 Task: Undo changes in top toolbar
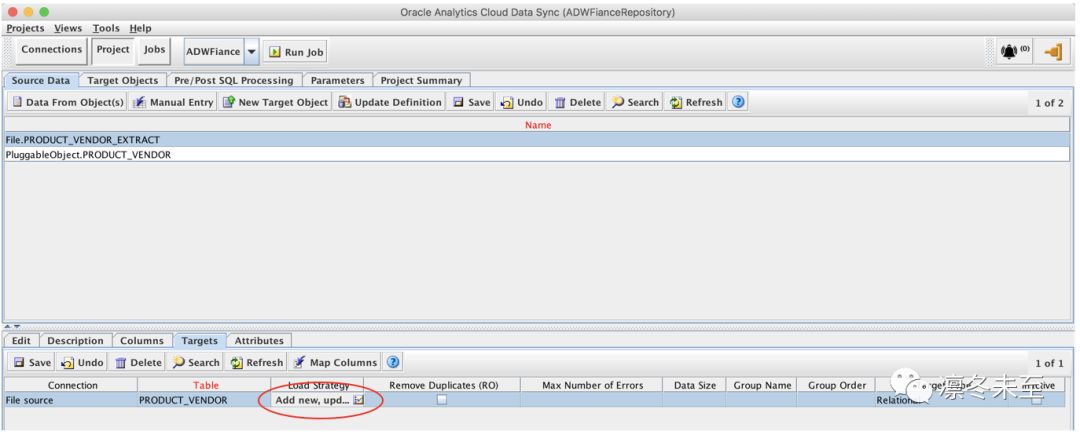522,103
